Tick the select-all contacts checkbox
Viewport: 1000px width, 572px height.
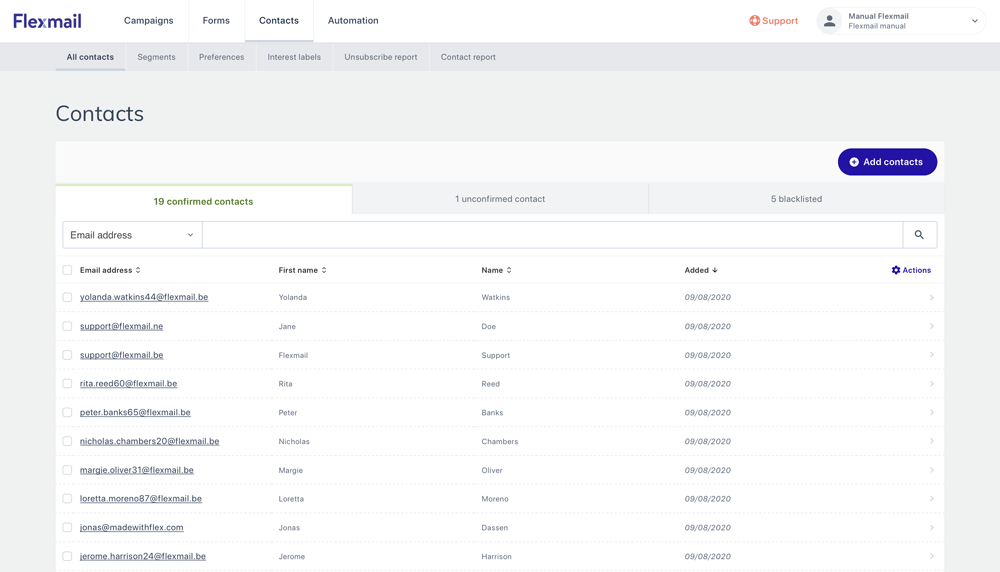(67, 270)
